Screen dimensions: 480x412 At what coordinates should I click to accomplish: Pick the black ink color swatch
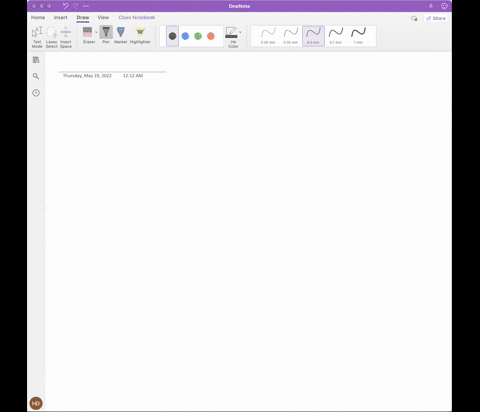point(172,36)
